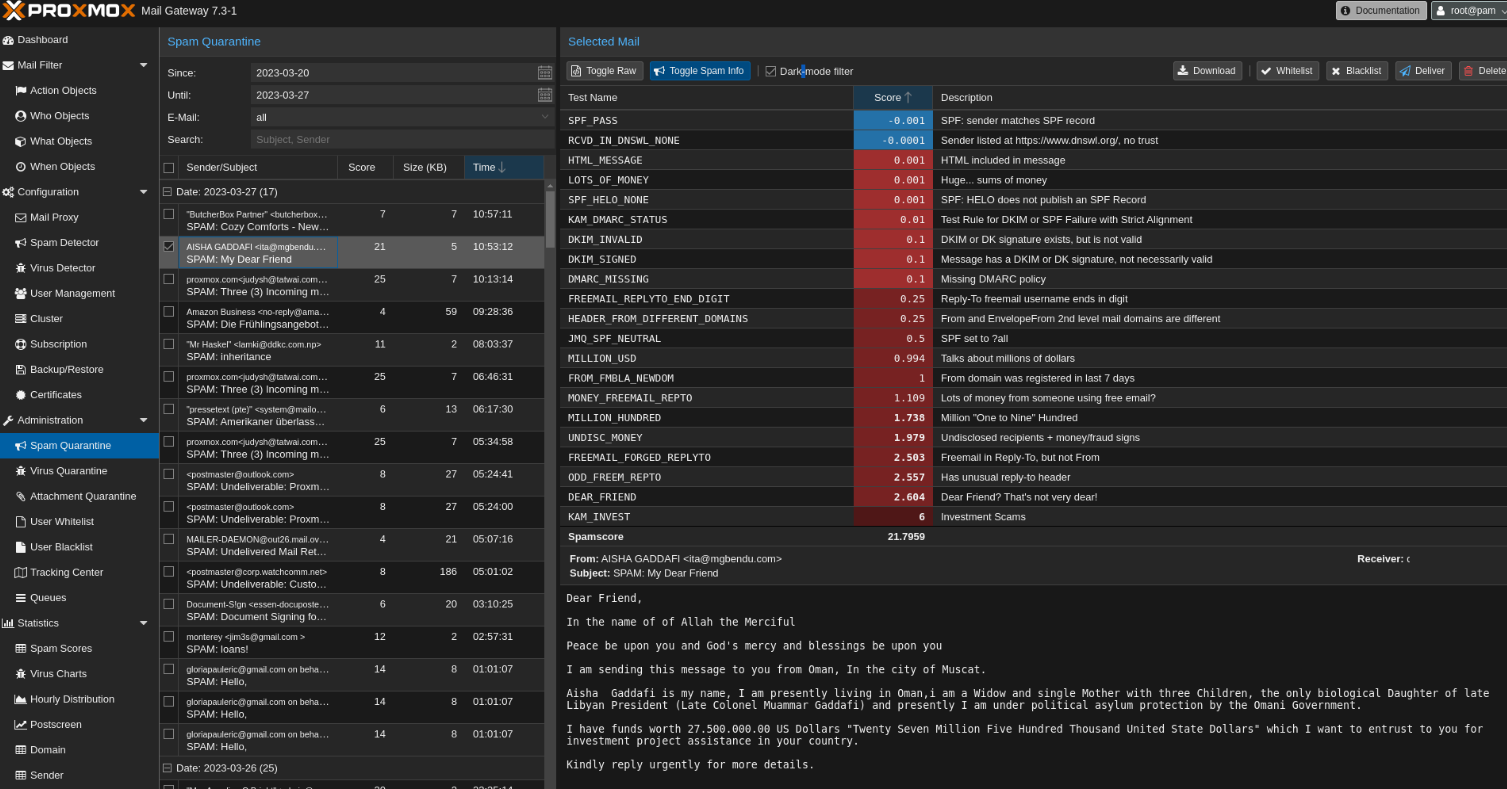Blacklist the selected mail sender

pyautogui.click(x=1356, y=71)
